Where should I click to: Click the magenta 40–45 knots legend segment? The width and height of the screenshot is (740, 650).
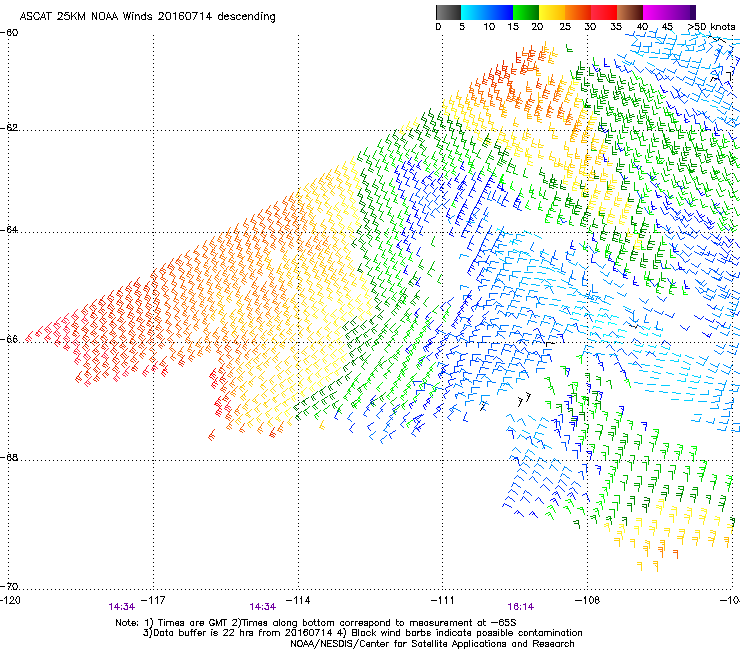(x=656, y=12)
